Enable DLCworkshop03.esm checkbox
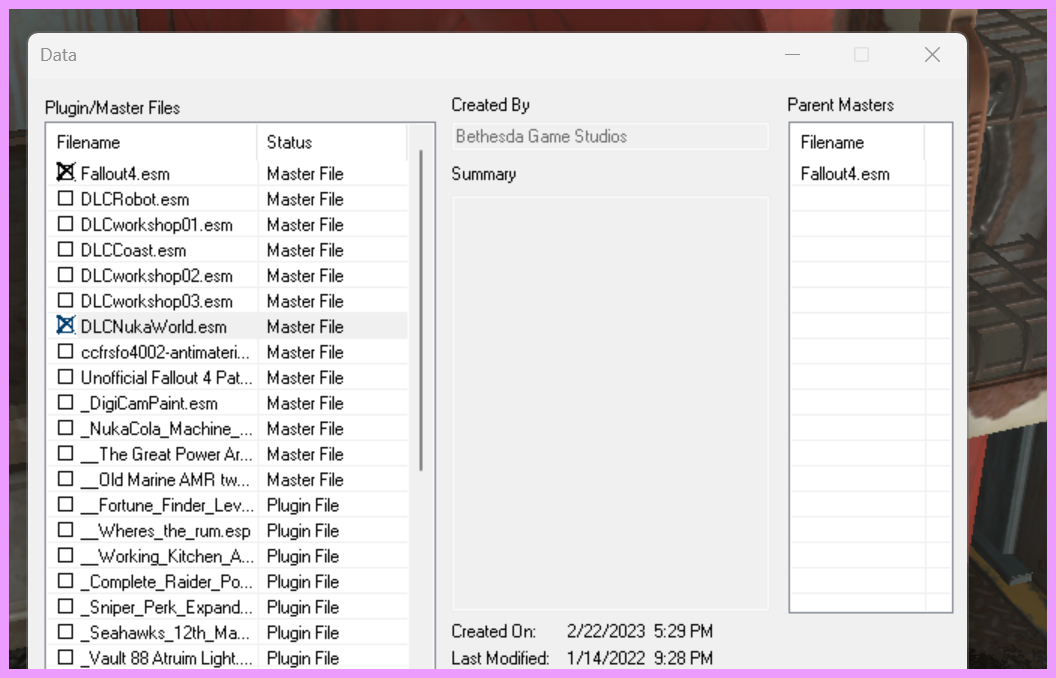Viewport: 1056px width, 678px height. 65,300
